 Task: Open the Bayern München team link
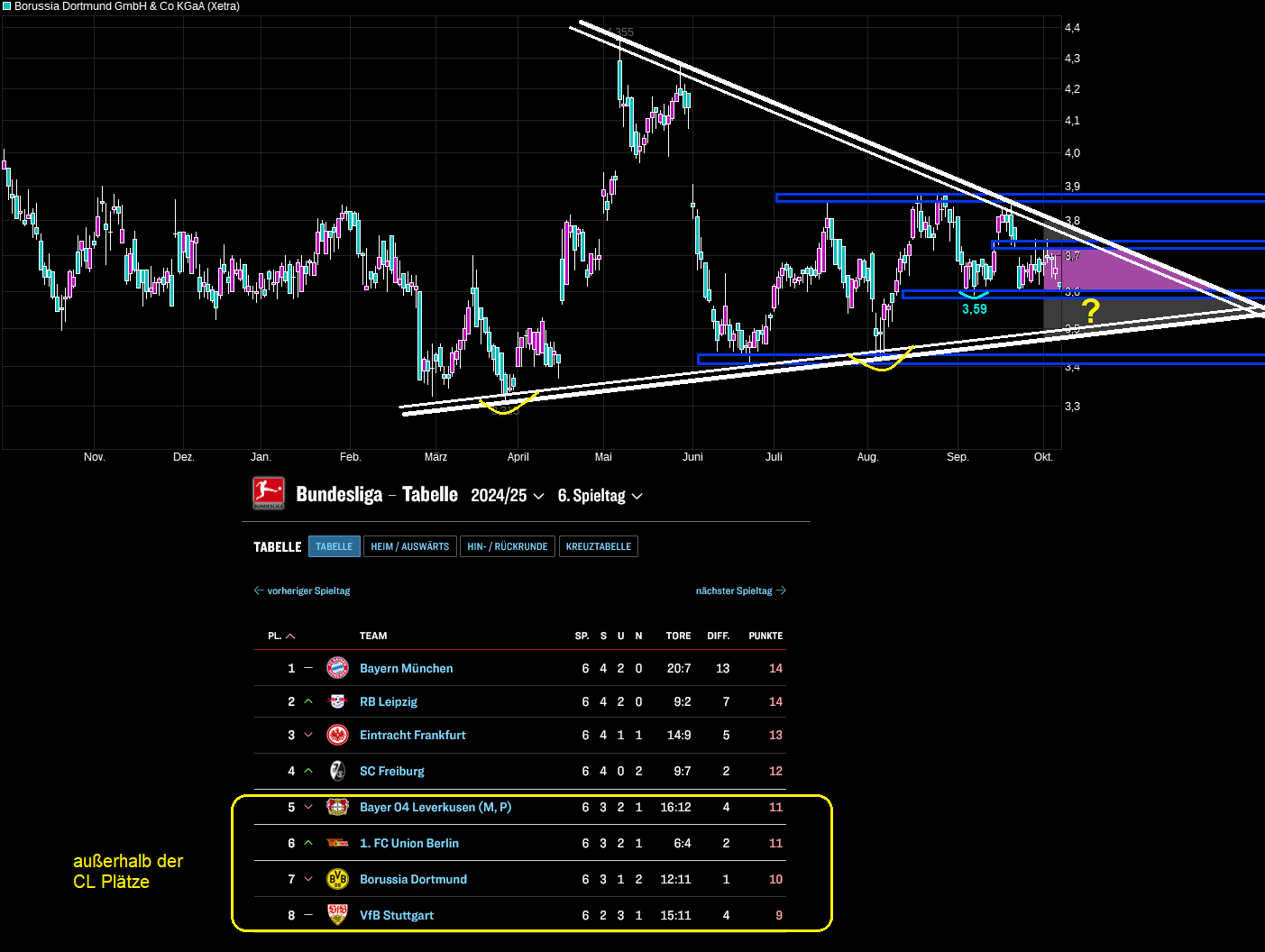pyautogui.click(x=407, y=668)
